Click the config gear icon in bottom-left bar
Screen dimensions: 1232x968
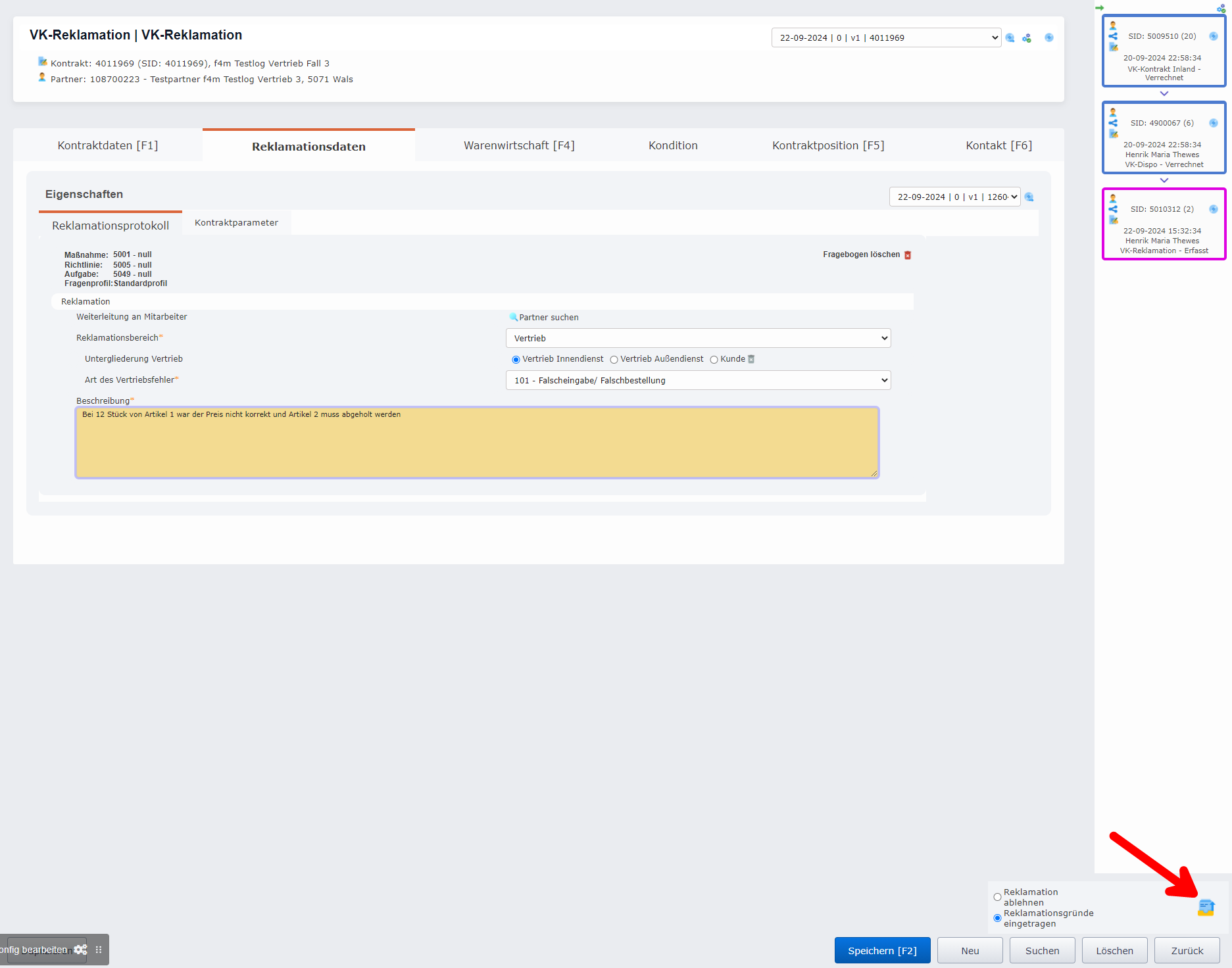tap(81, 950)
